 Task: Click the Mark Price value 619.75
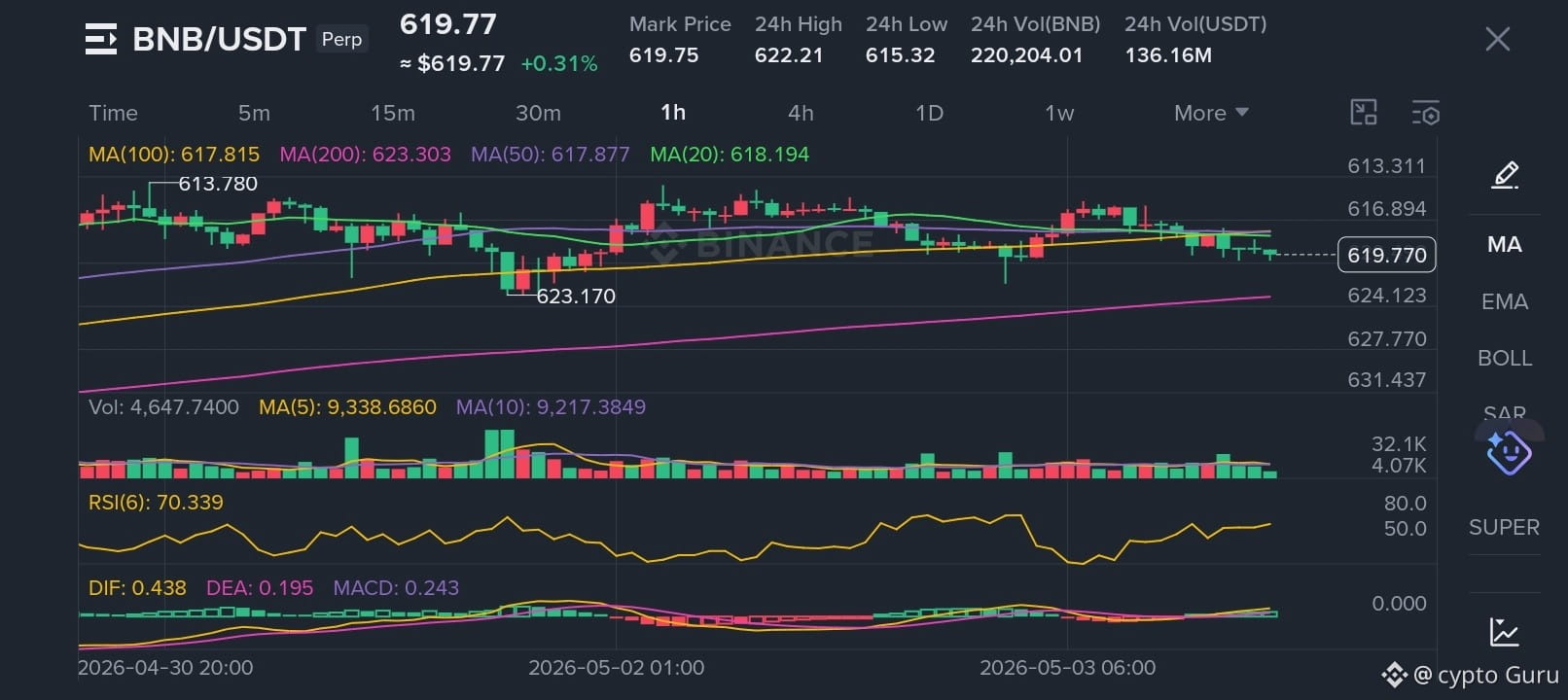point(663,55)
